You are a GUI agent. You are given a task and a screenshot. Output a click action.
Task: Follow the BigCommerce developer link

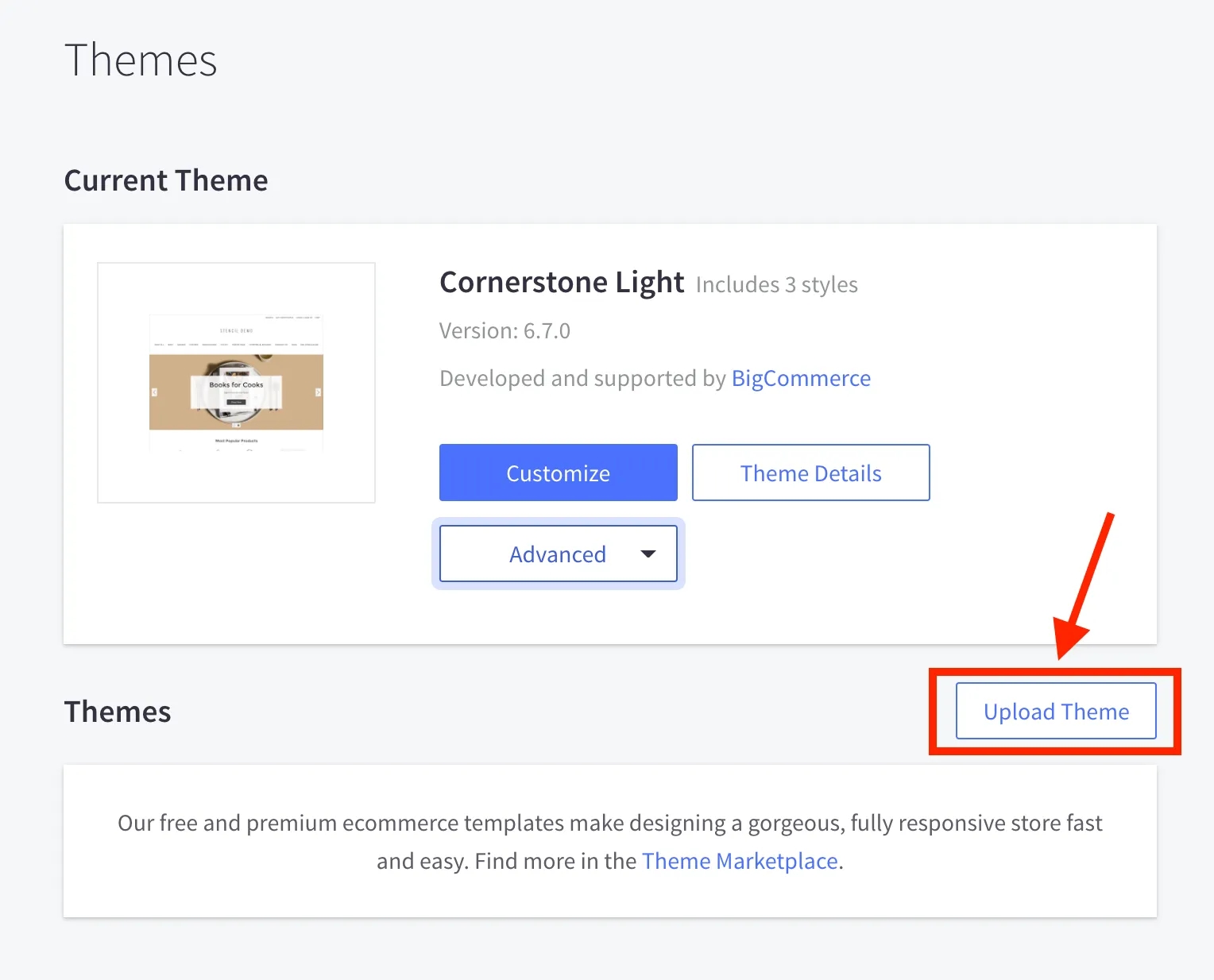[x=801, y=378]
